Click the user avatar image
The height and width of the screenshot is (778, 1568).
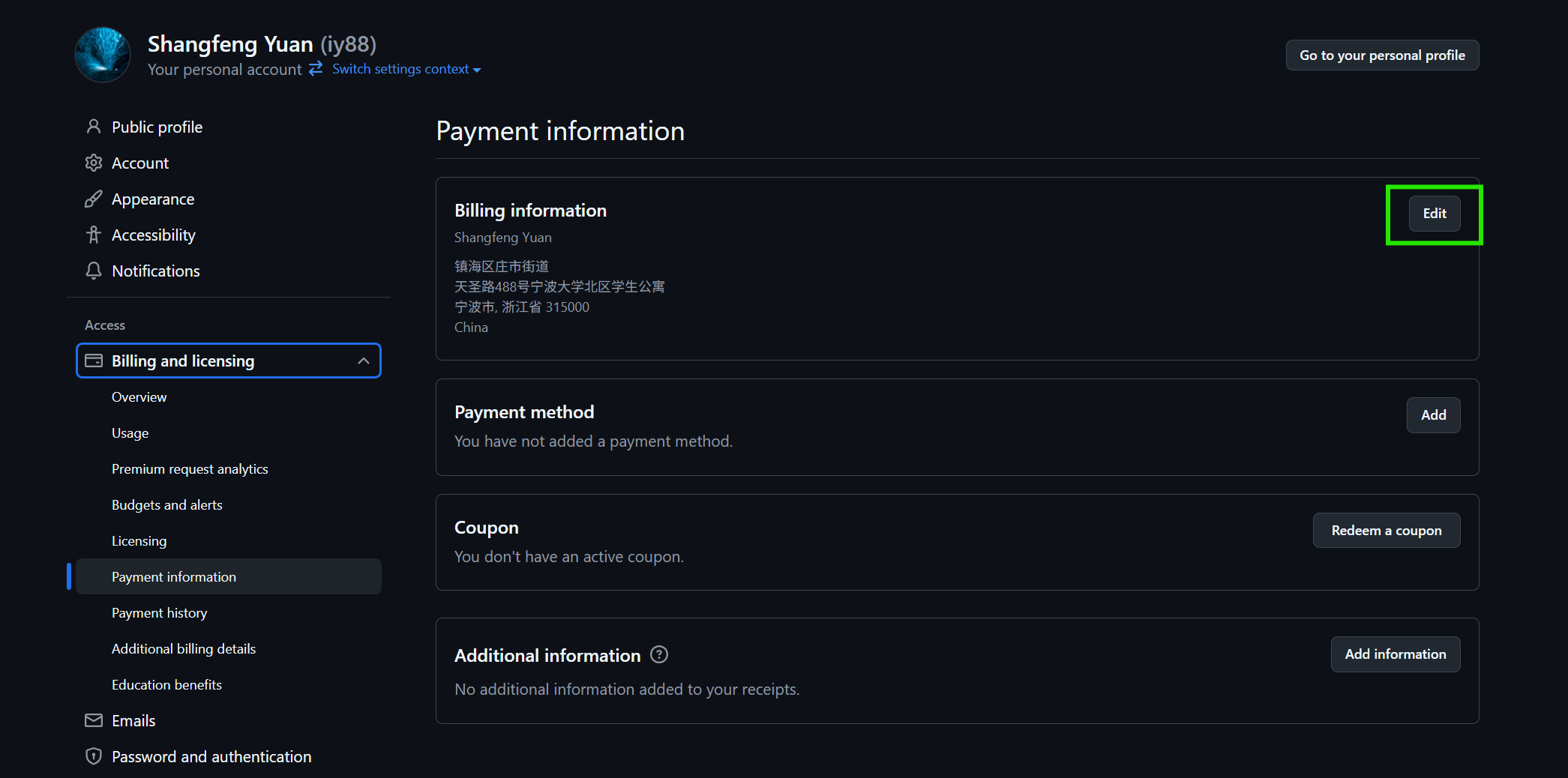[x=103, y=55]
